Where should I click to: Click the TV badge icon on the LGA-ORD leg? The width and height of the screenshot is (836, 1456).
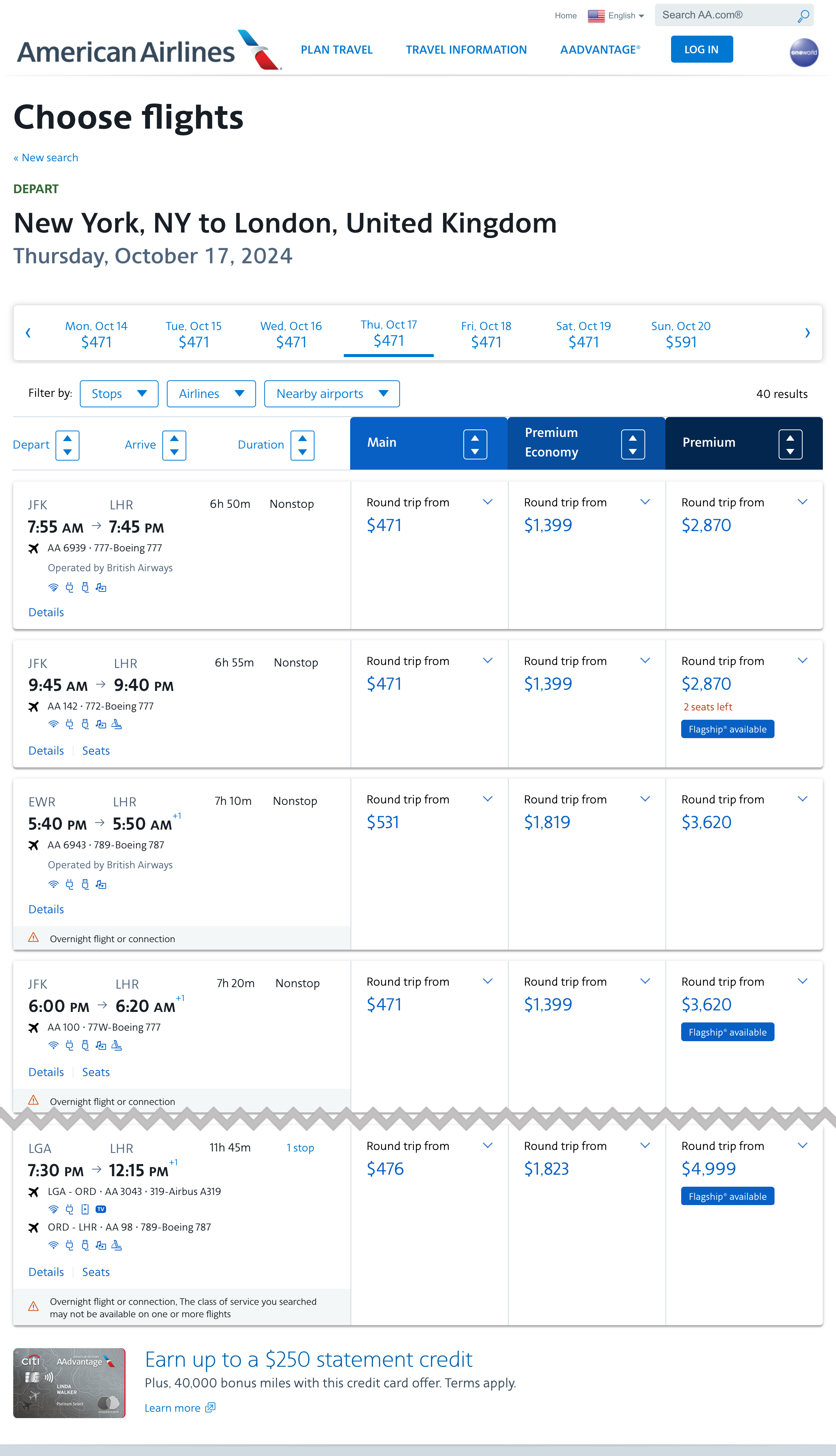pos(100,1210)
